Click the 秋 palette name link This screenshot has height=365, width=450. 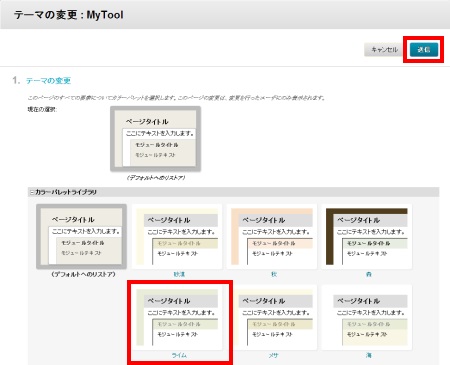tap(274, 274)
